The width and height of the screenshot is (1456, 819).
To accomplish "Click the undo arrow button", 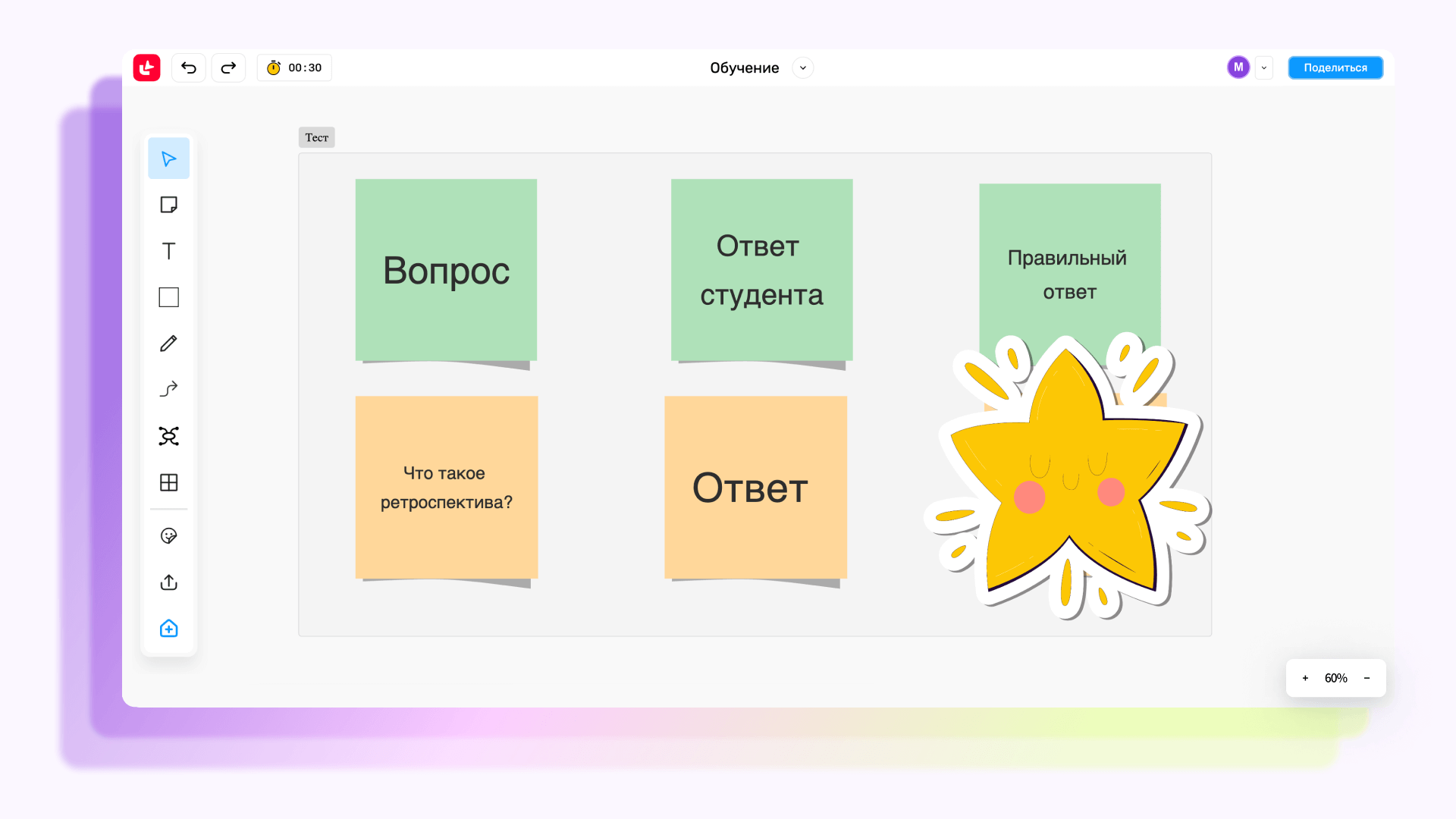I will click(189, 68).
